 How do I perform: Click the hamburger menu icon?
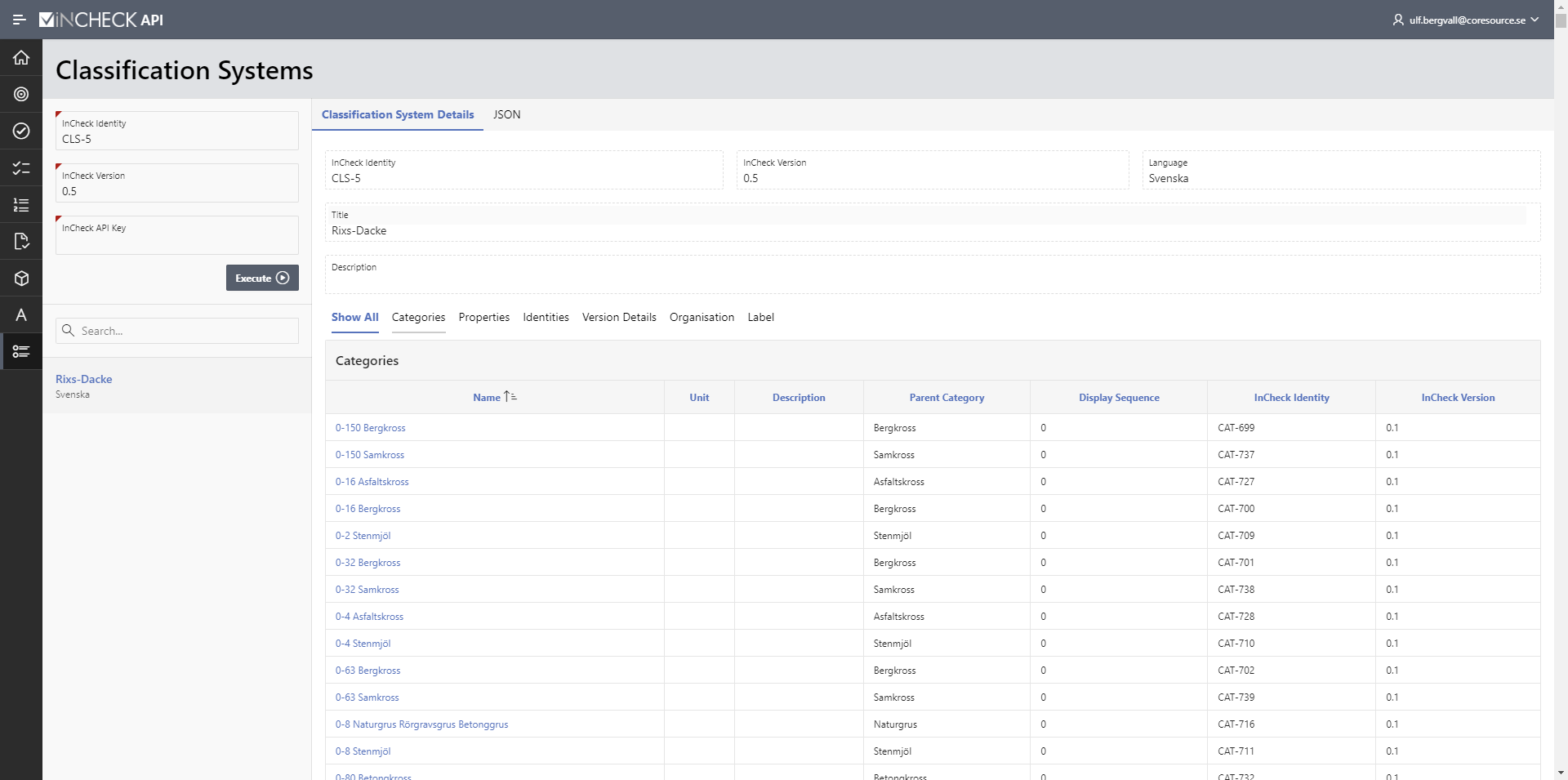20,20
